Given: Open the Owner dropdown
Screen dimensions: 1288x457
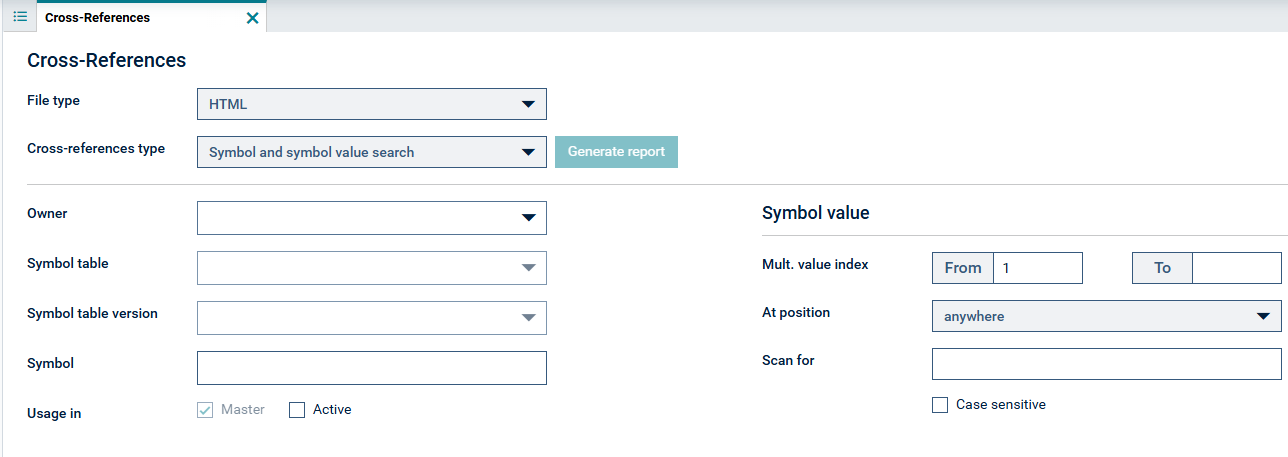Looking at the screenshot, I should pyautogui.click(x=372, y=218).
